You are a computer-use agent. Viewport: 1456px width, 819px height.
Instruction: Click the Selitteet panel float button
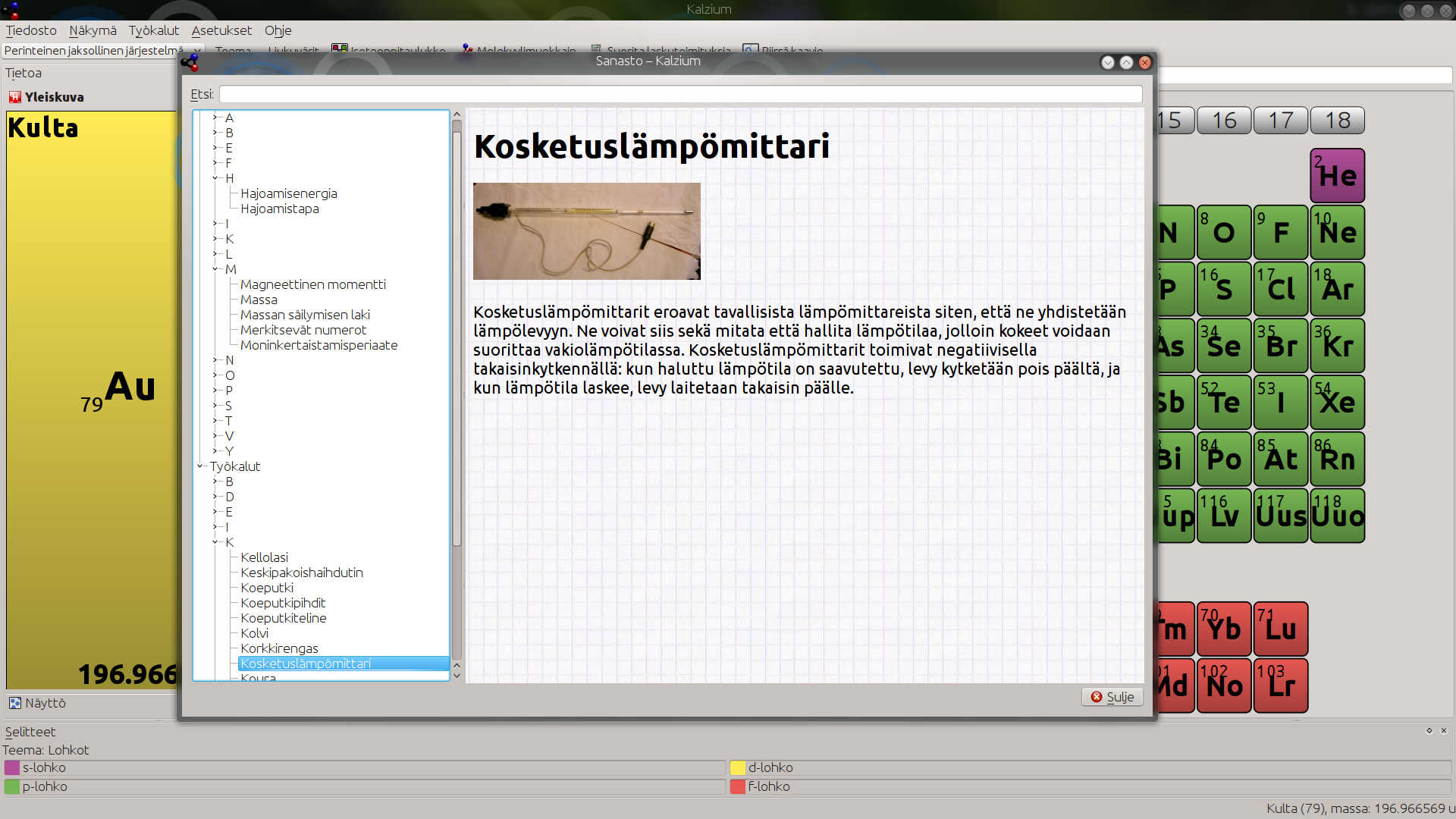[1429, 731]
